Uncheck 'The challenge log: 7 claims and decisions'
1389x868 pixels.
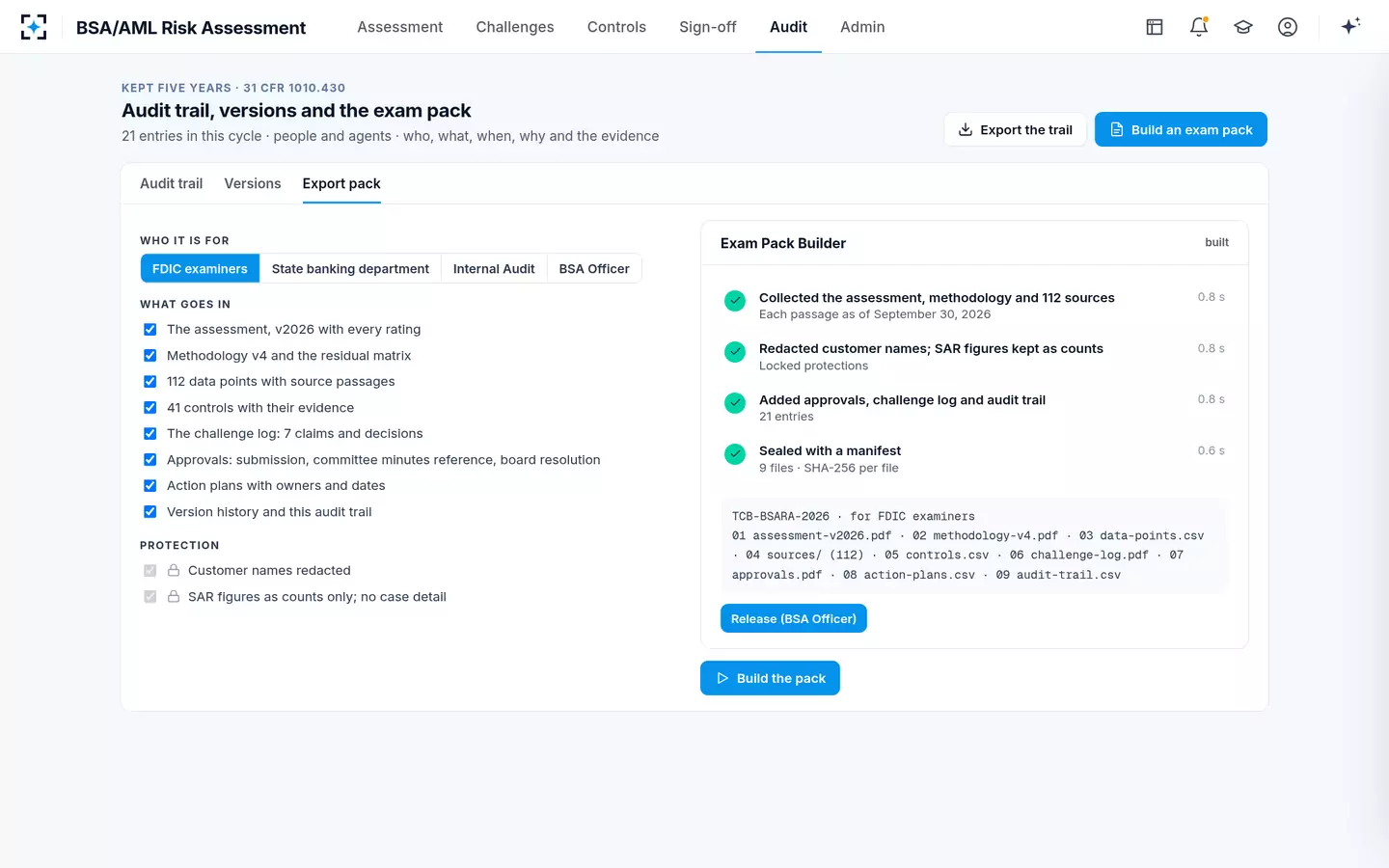tap(150, 434)
